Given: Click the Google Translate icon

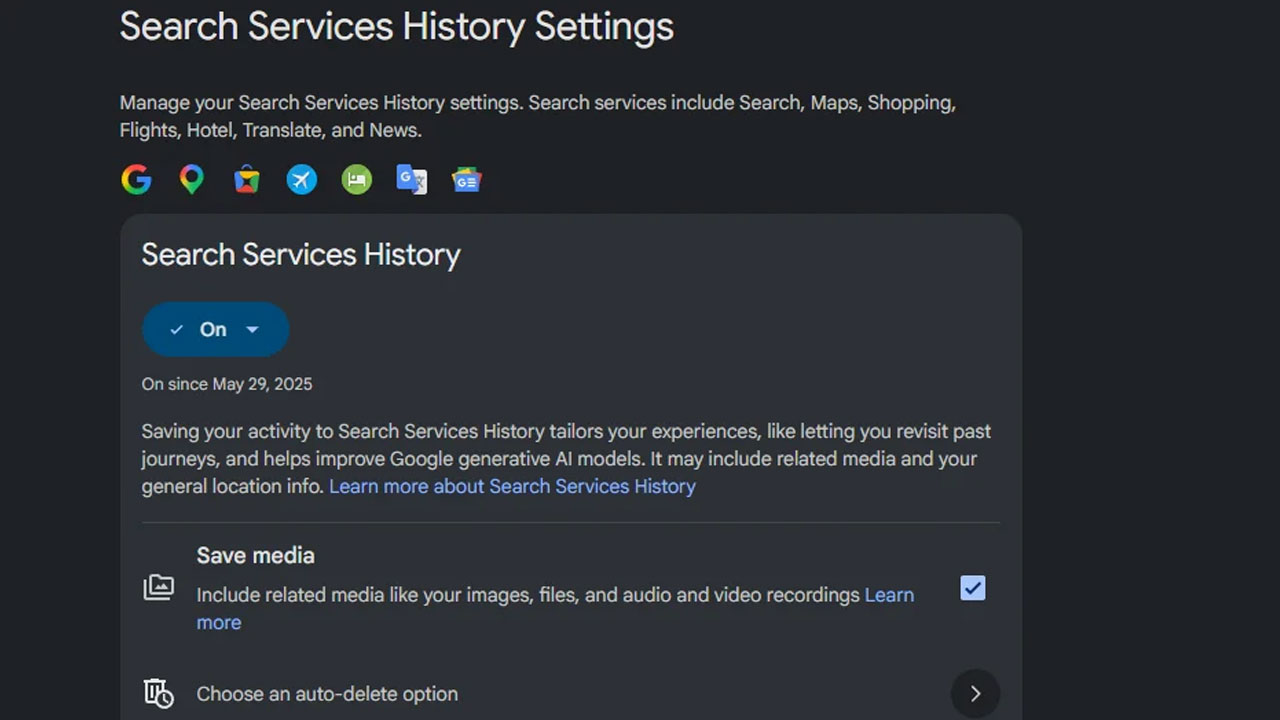Looking at the screenshot, I should tap(412, 180).
